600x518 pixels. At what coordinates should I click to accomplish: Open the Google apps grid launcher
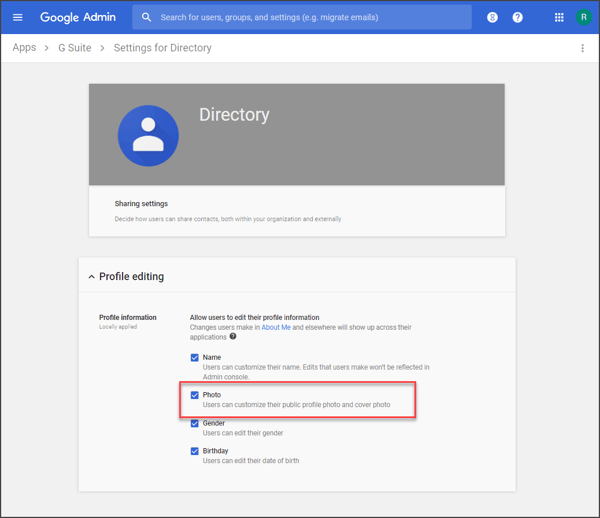coord(559,17)
